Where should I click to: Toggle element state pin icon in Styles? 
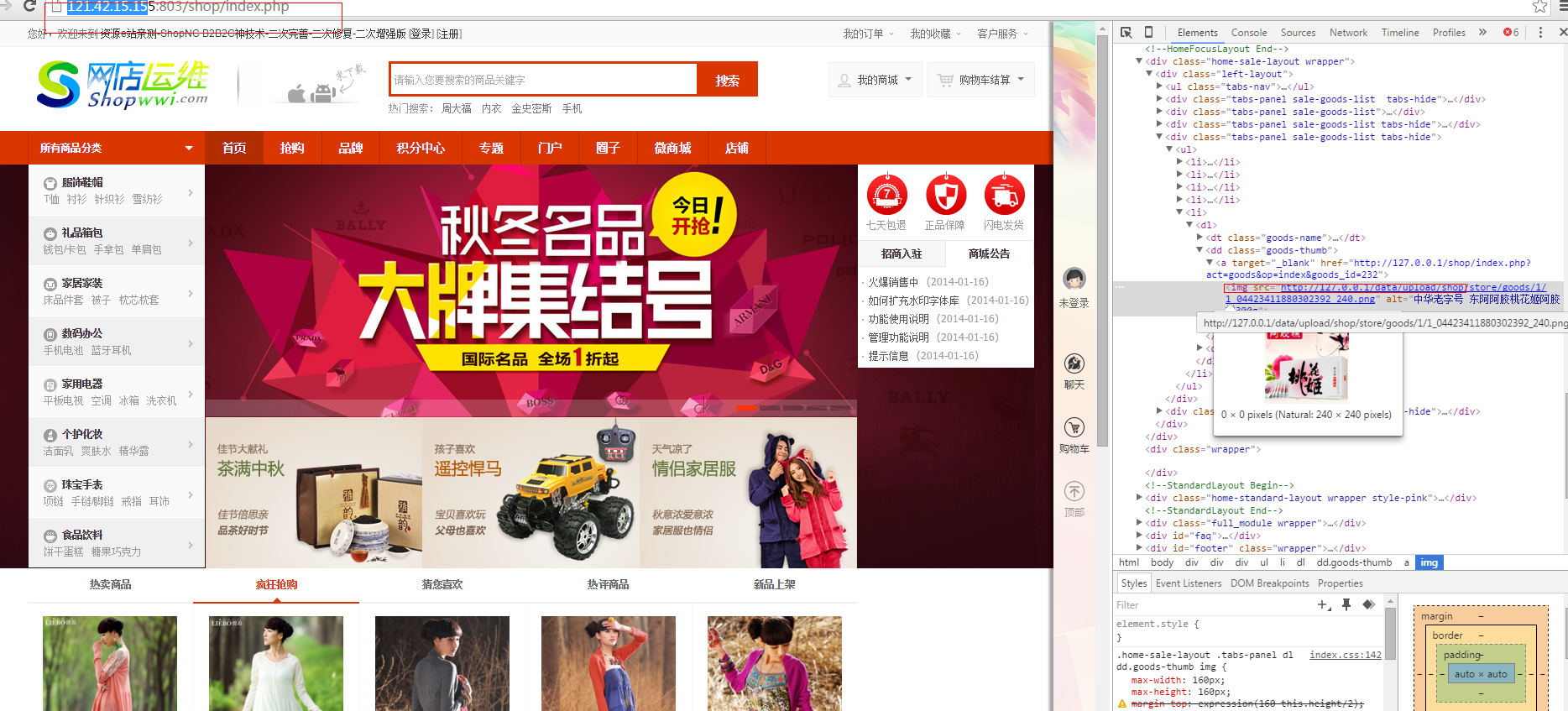coord(1346,604)
